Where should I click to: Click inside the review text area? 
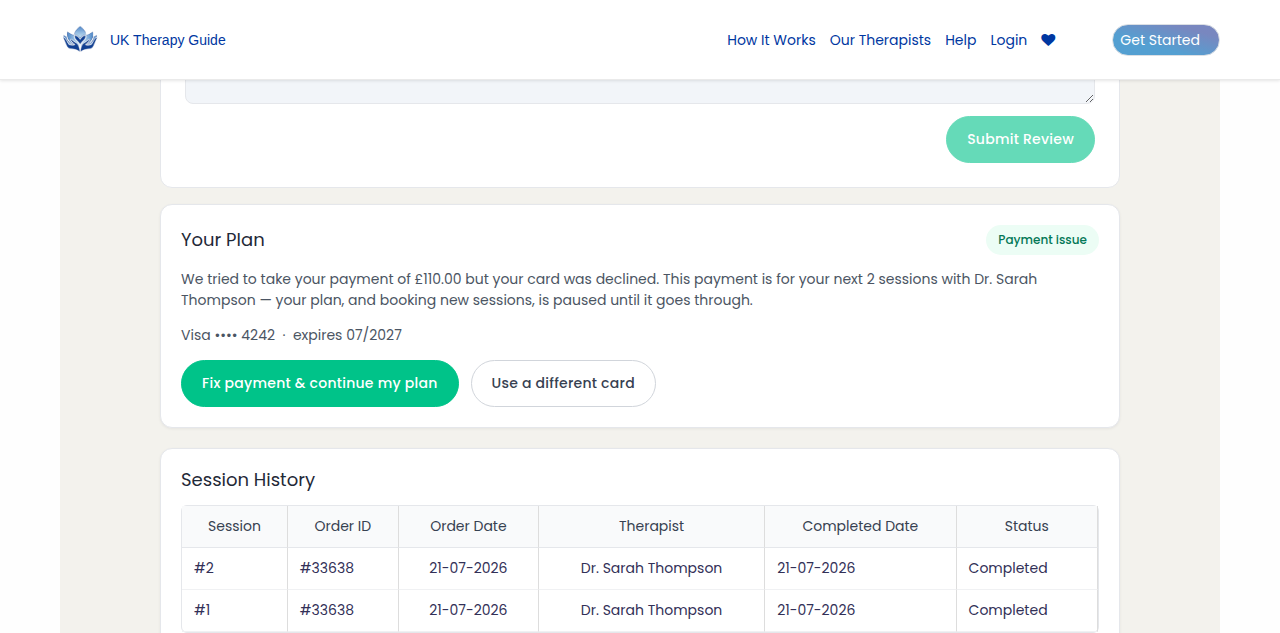tap(640, 91)
